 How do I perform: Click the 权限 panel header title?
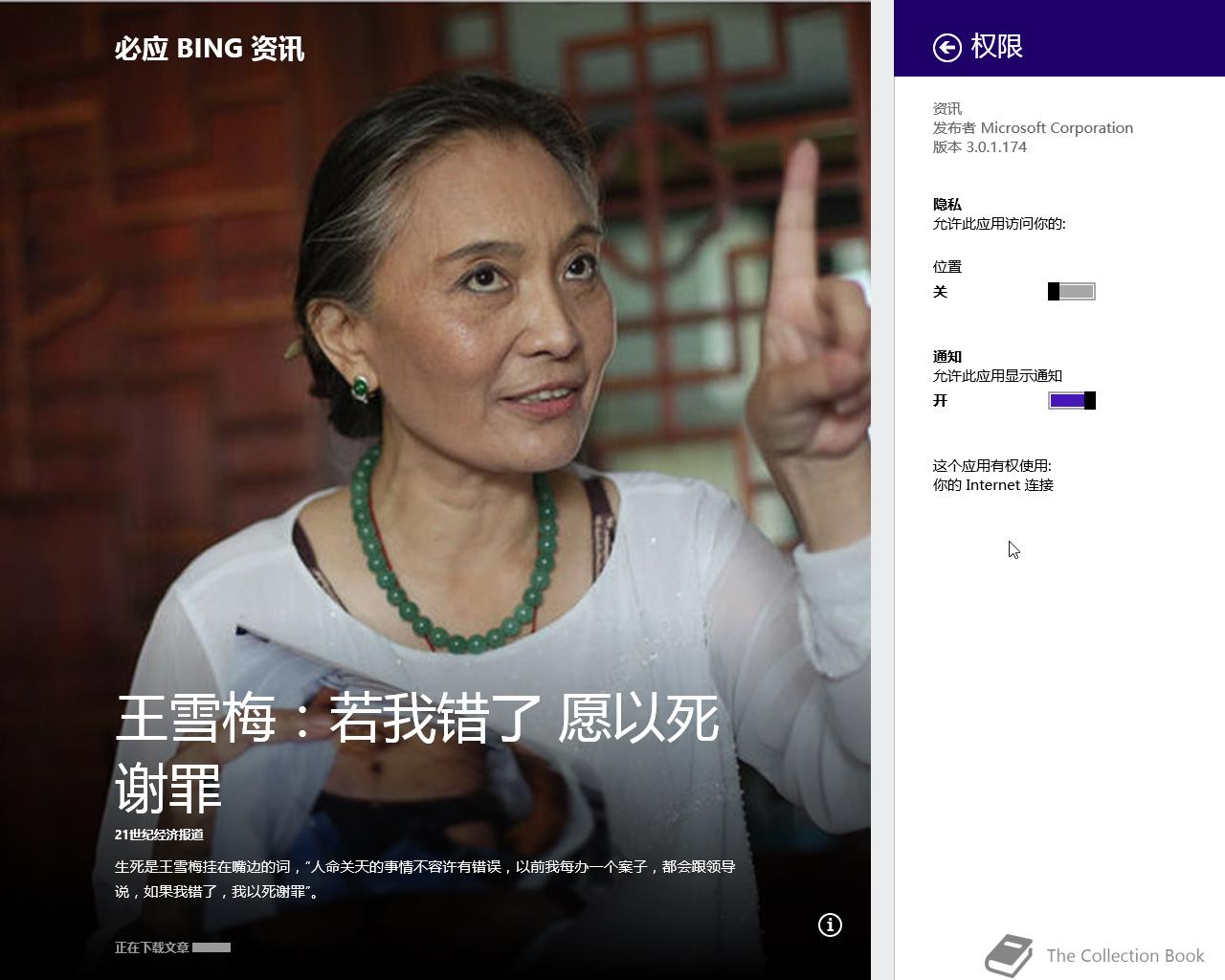[x=996, y=47]
